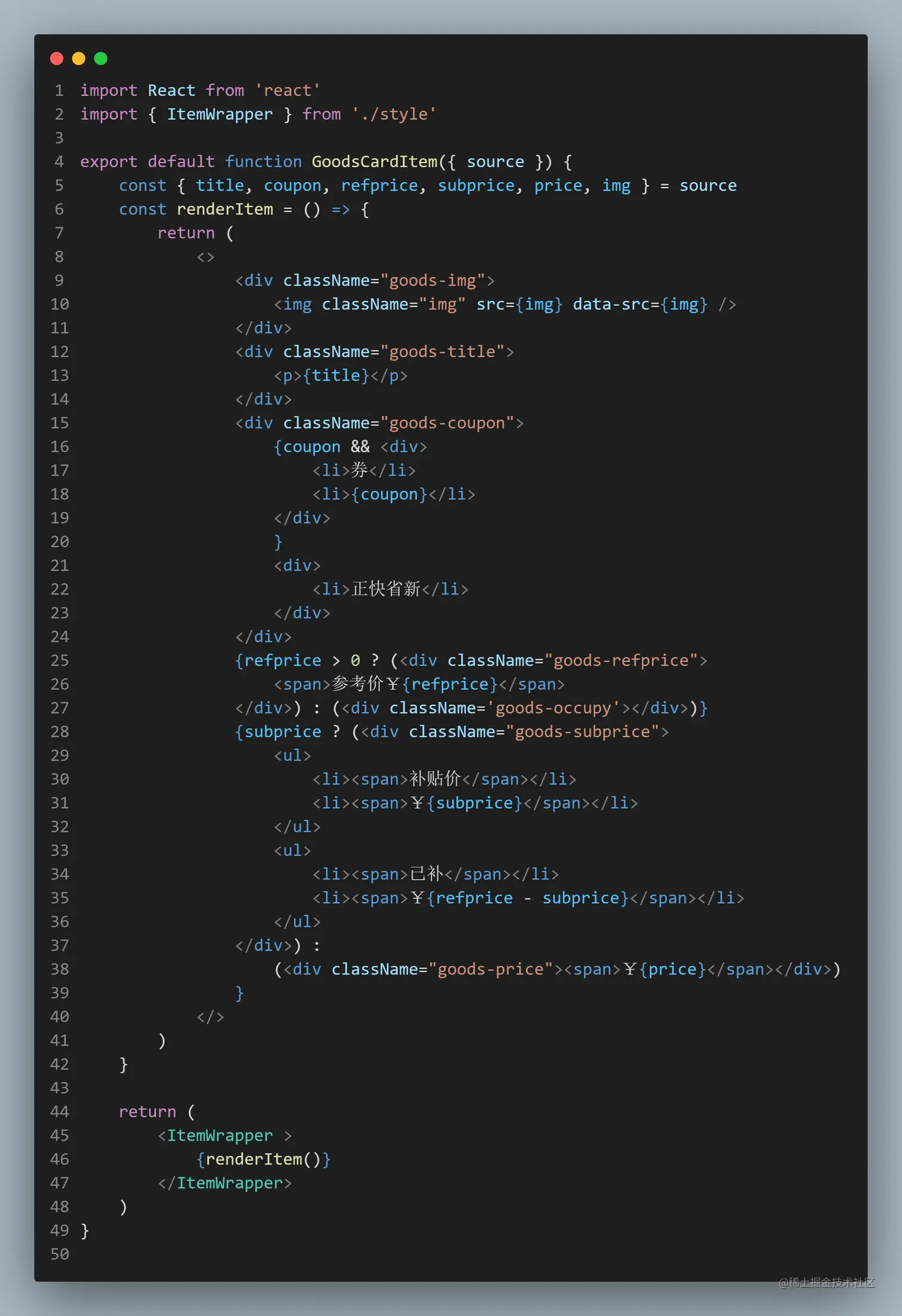Viewport: 902px width, 1316px height.
Task: Click the text 正快省新
Action: (x=386, y=589)
